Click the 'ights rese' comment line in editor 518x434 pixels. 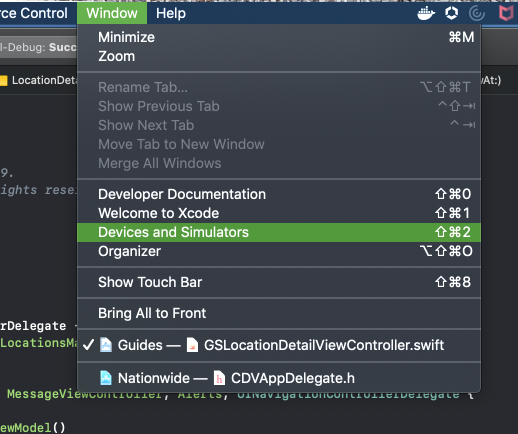tap(38, 190)
